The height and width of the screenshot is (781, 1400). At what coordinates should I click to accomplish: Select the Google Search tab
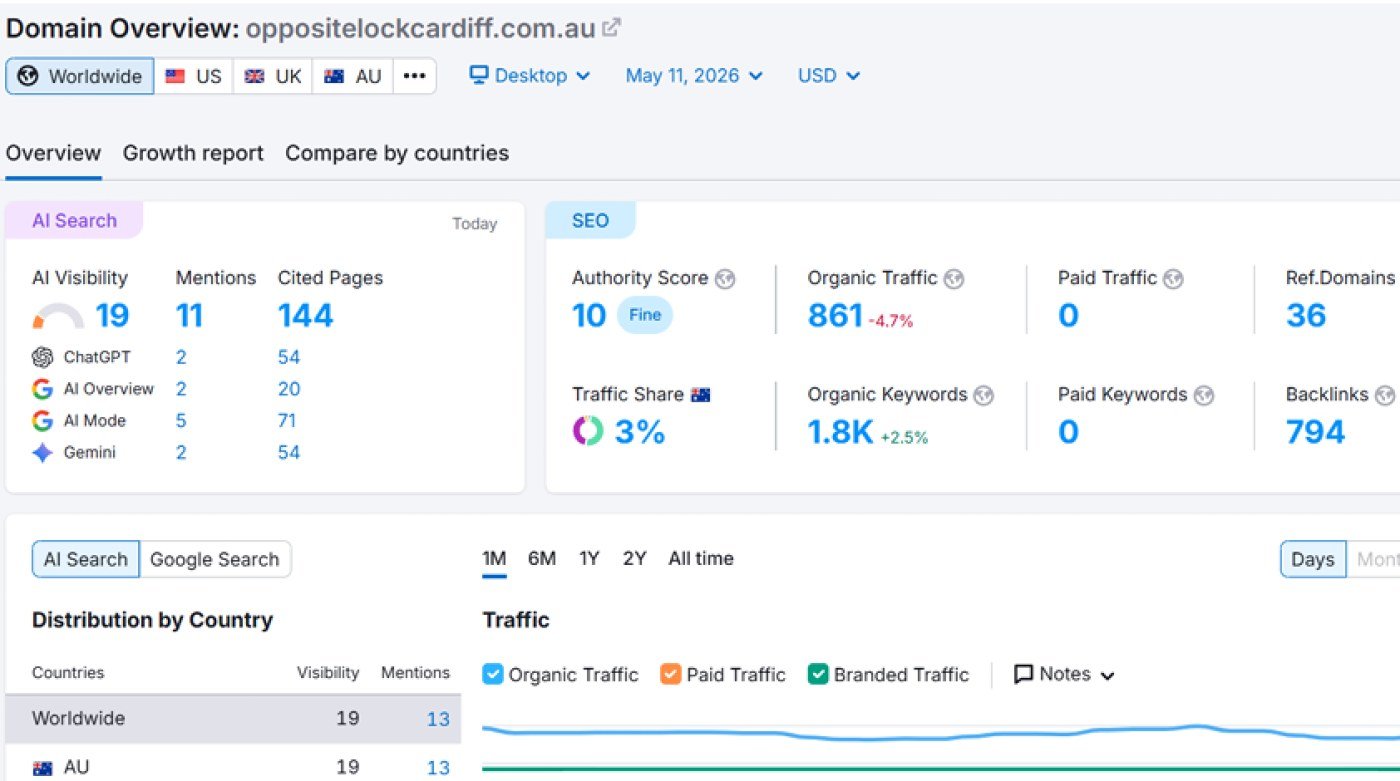click(215, 560)
